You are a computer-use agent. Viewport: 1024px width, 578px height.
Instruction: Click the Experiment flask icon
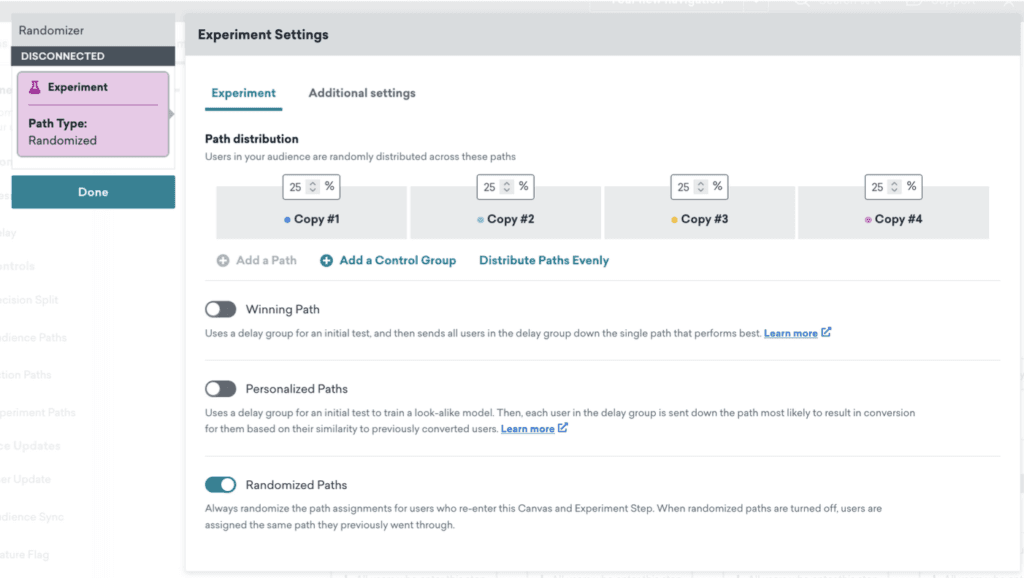pos(35,88)
